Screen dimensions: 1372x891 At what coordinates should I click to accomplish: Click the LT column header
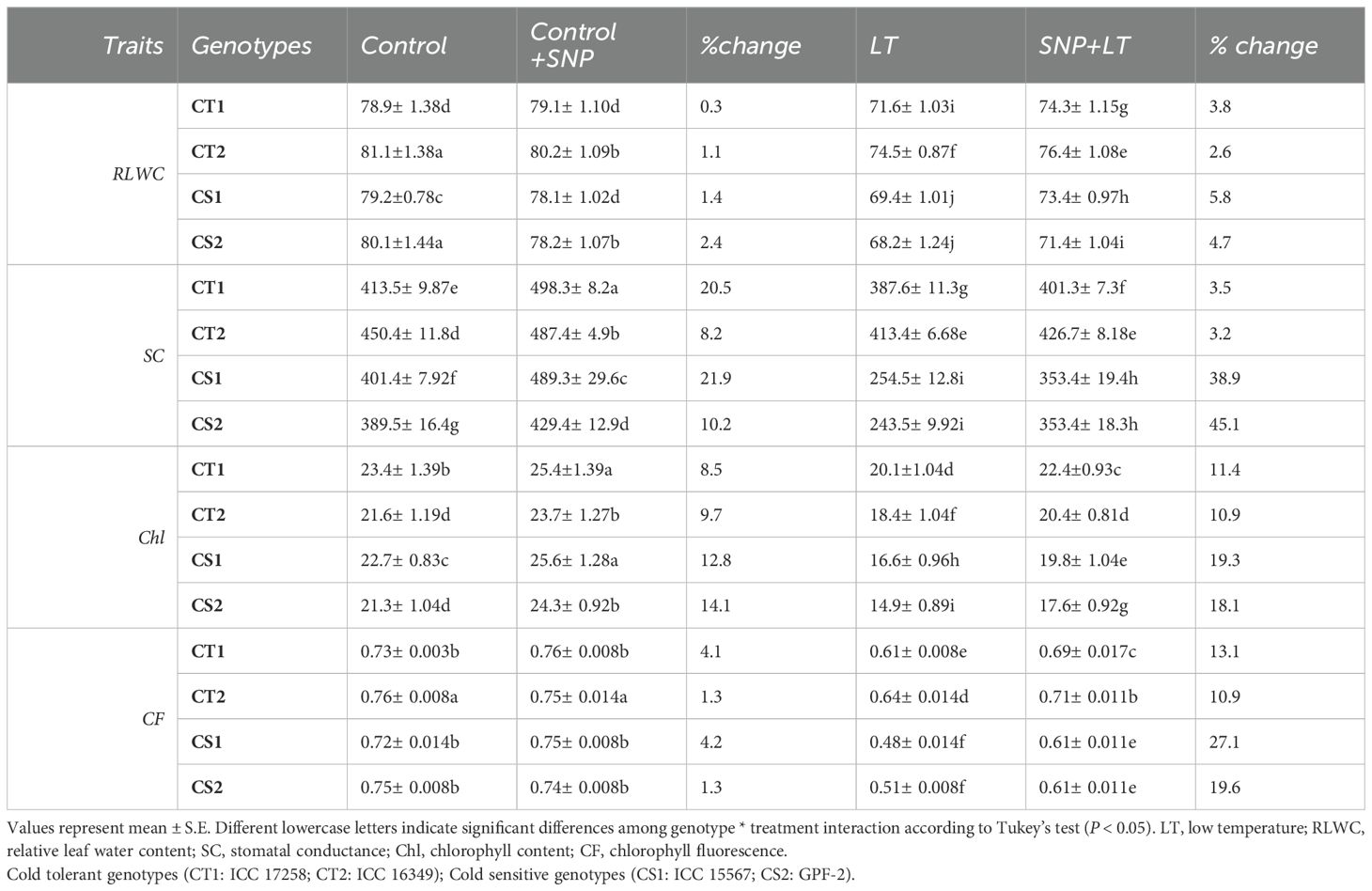(882, 45)
